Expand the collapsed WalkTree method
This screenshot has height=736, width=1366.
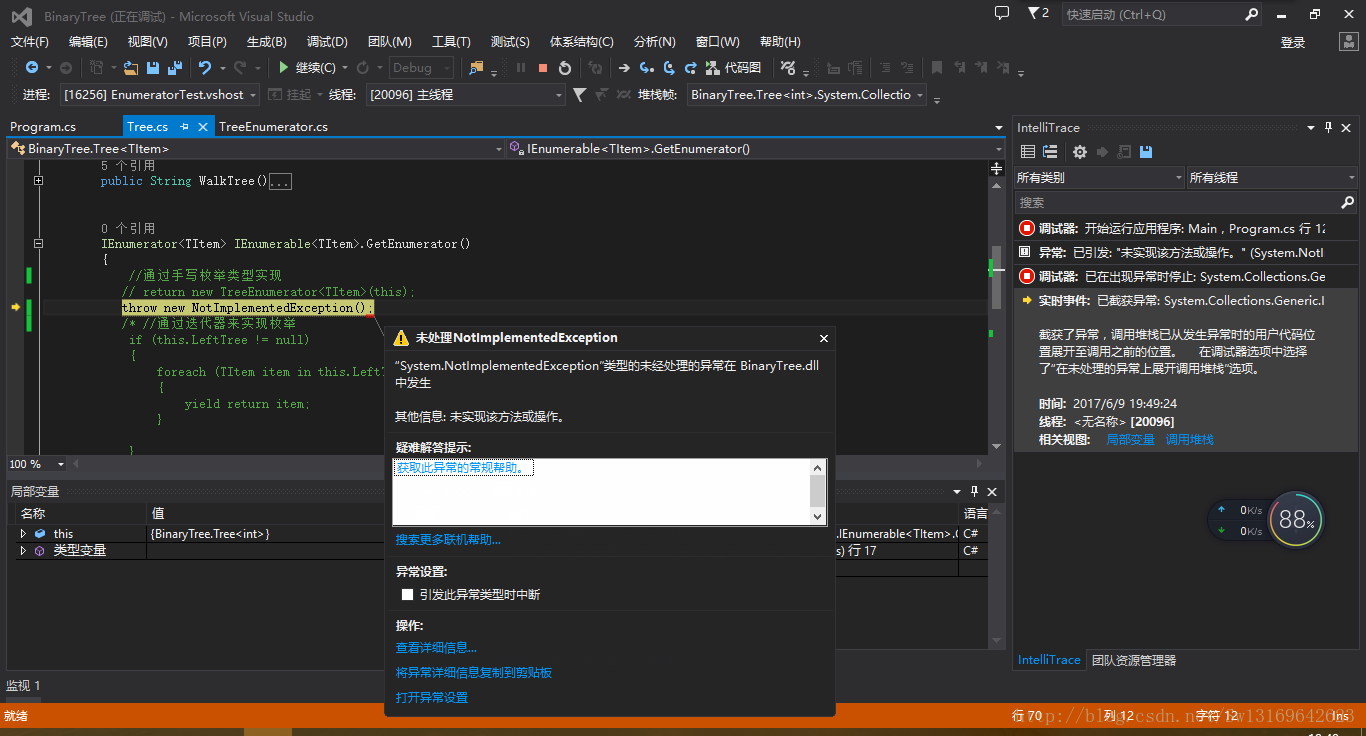click(38, 181)
